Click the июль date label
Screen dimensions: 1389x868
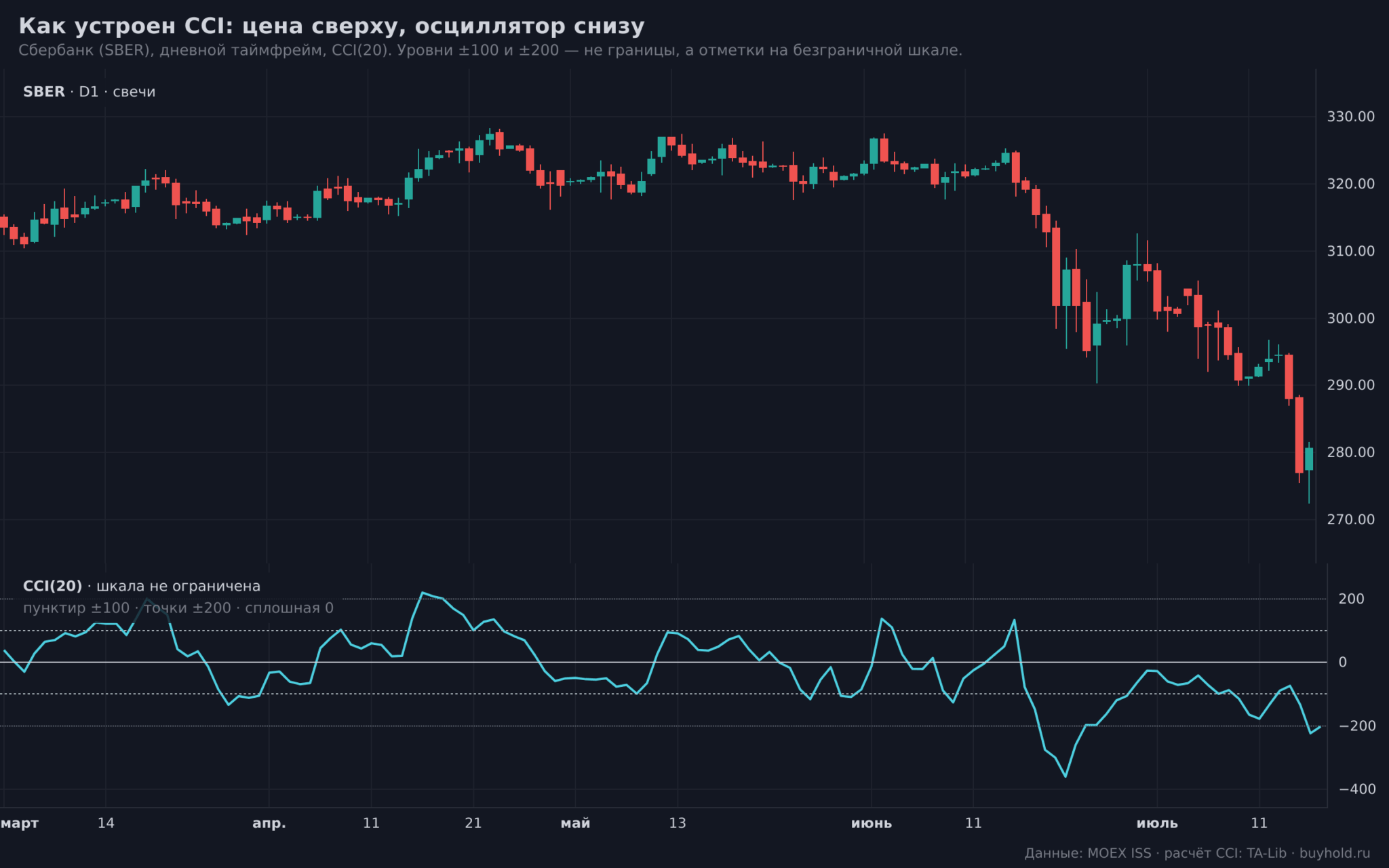pyautogui.click(x=1157, y=823)
